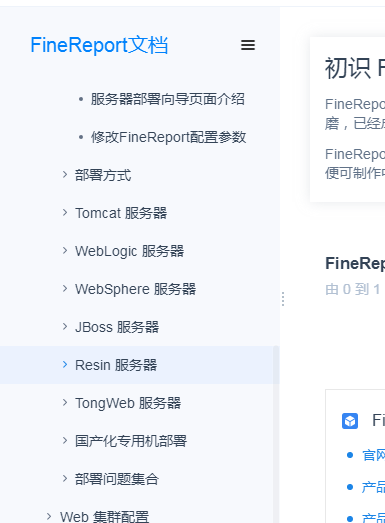The width and height of the screenshot is (385, 523).
Task: Toggle the sidebar hamburger menu icon
Action: pos(248,45)
